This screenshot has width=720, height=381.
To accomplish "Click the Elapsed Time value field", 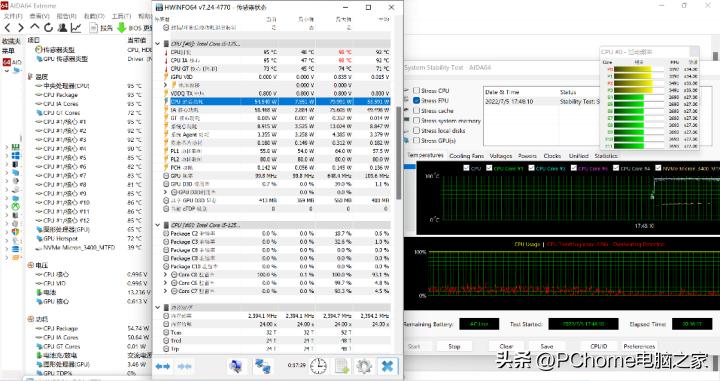I will (x=692, y=324).
